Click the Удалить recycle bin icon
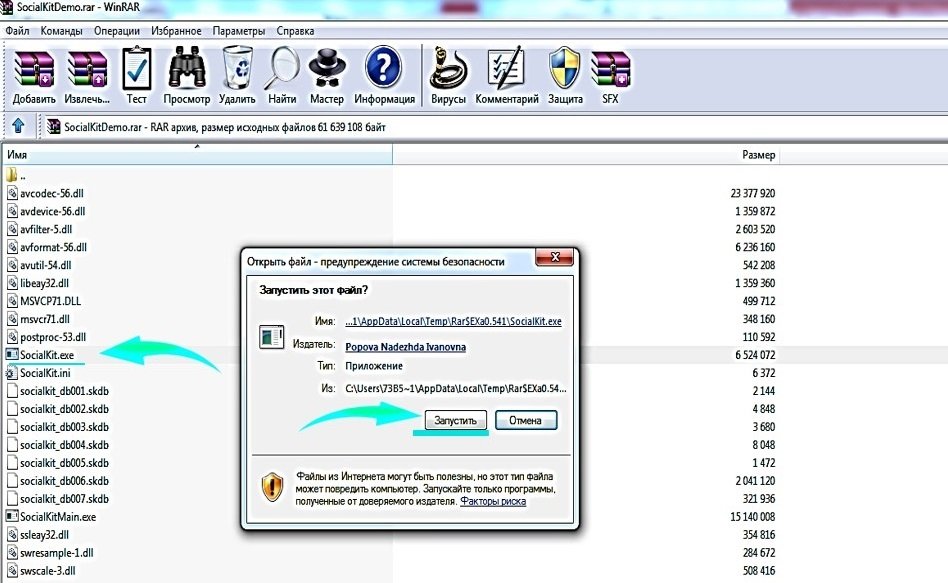This screenshot has width=948, height=583. 237,68
